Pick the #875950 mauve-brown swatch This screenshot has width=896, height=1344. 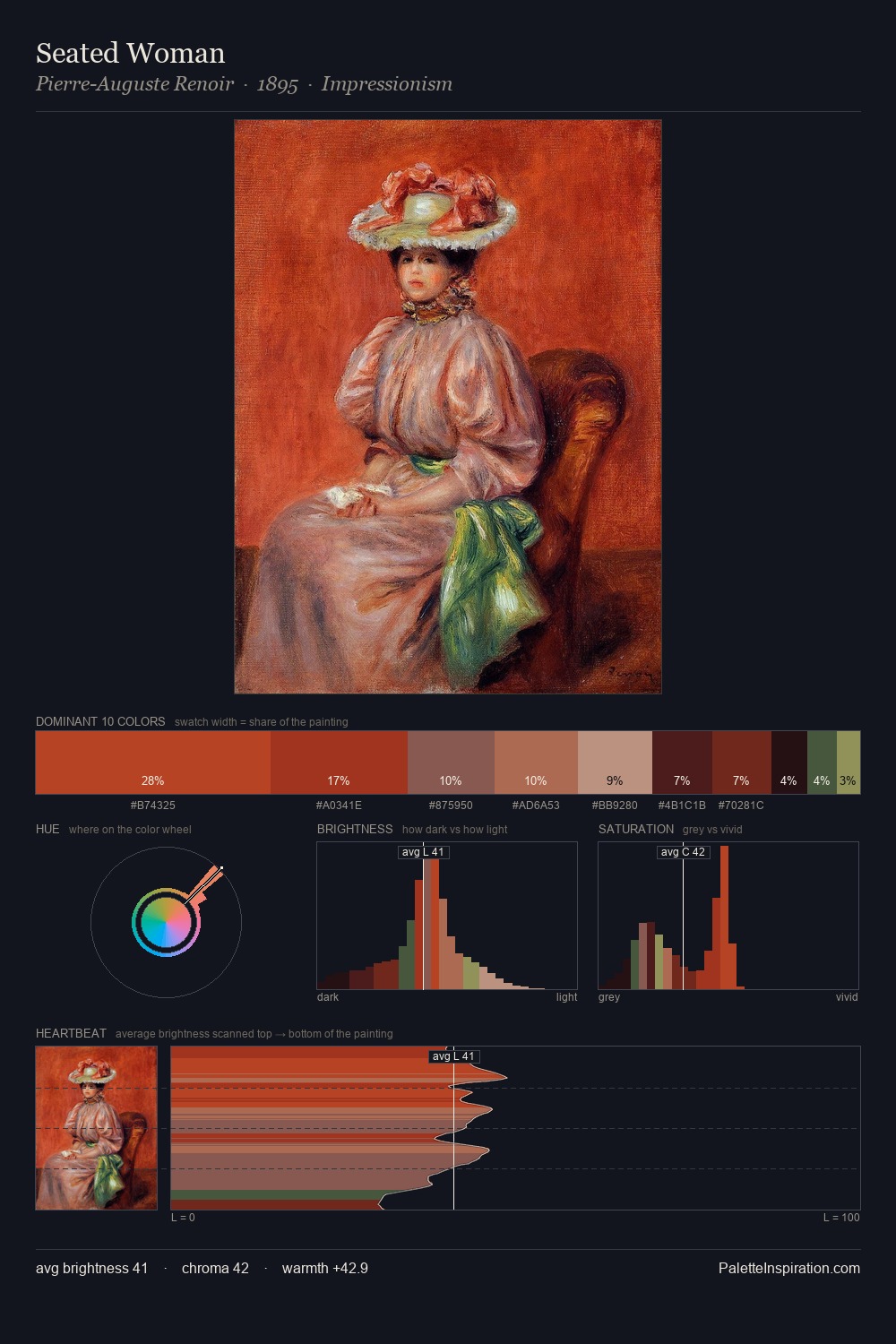pos(451,762)
